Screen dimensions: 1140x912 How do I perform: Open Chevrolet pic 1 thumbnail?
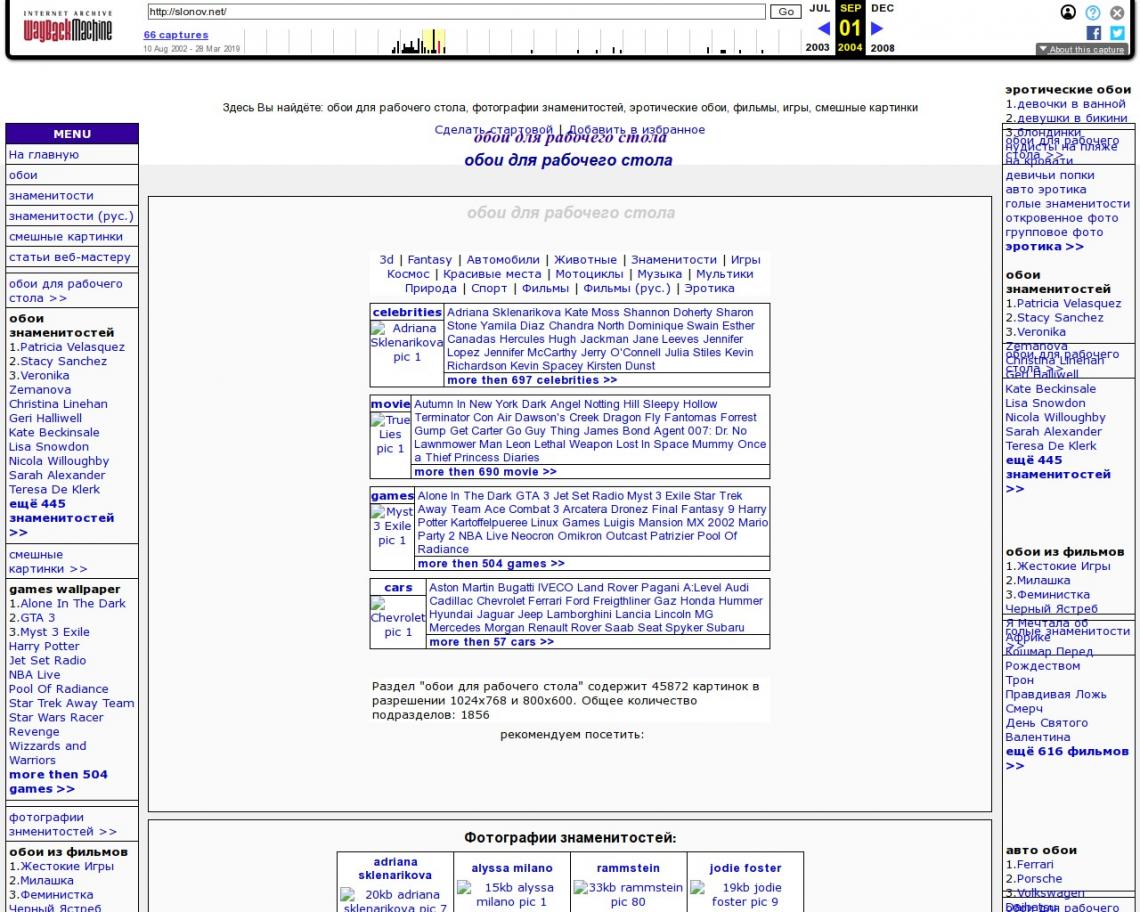coord(398,617)
